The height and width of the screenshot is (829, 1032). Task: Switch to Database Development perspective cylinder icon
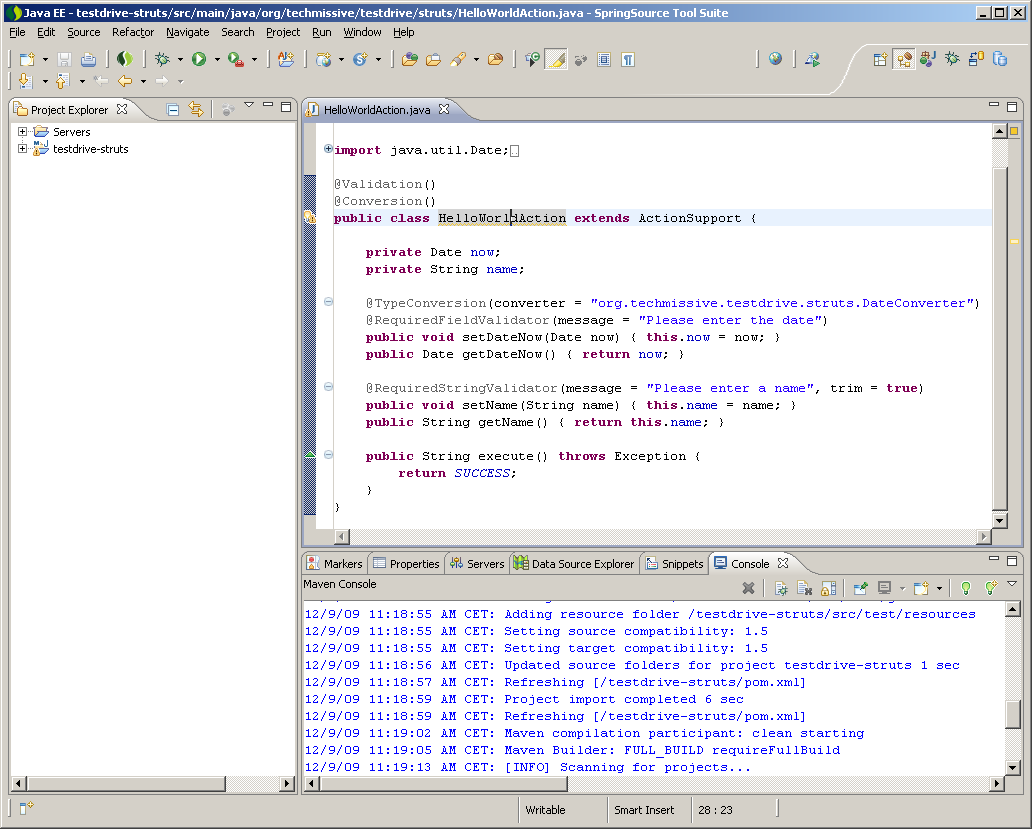coord(1000,59)
